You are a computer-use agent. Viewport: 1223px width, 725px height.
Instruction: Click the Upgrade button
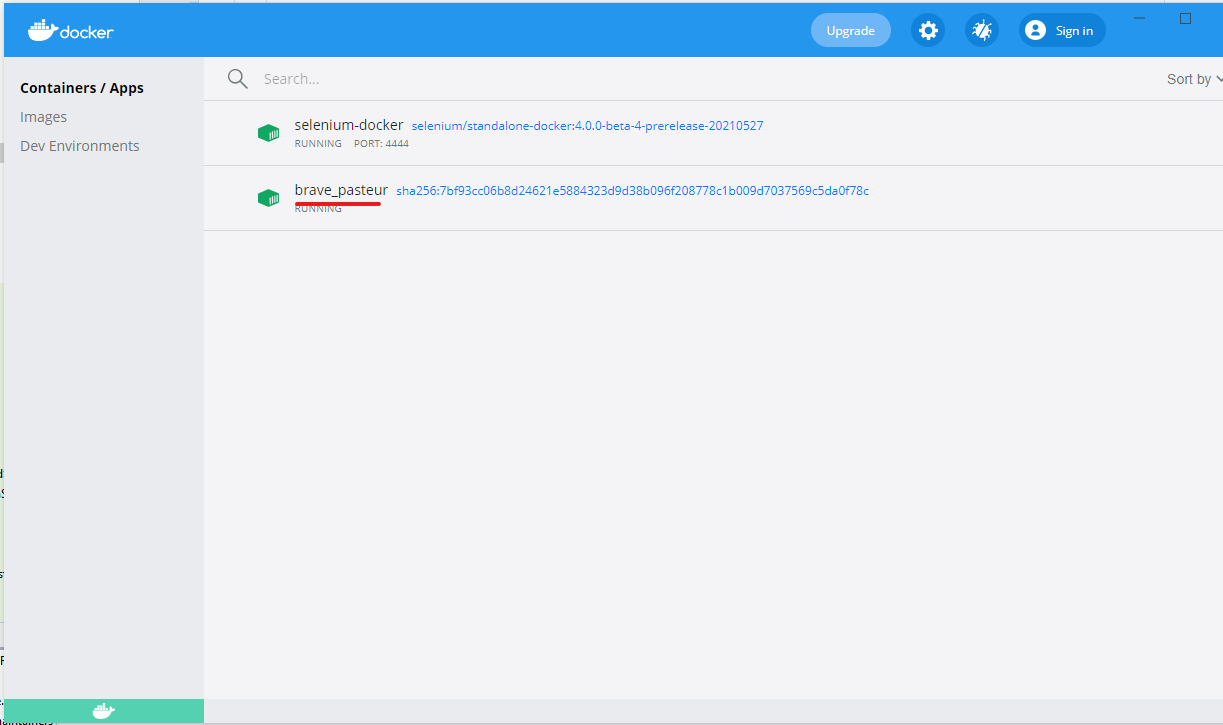(x=851, y=31)
